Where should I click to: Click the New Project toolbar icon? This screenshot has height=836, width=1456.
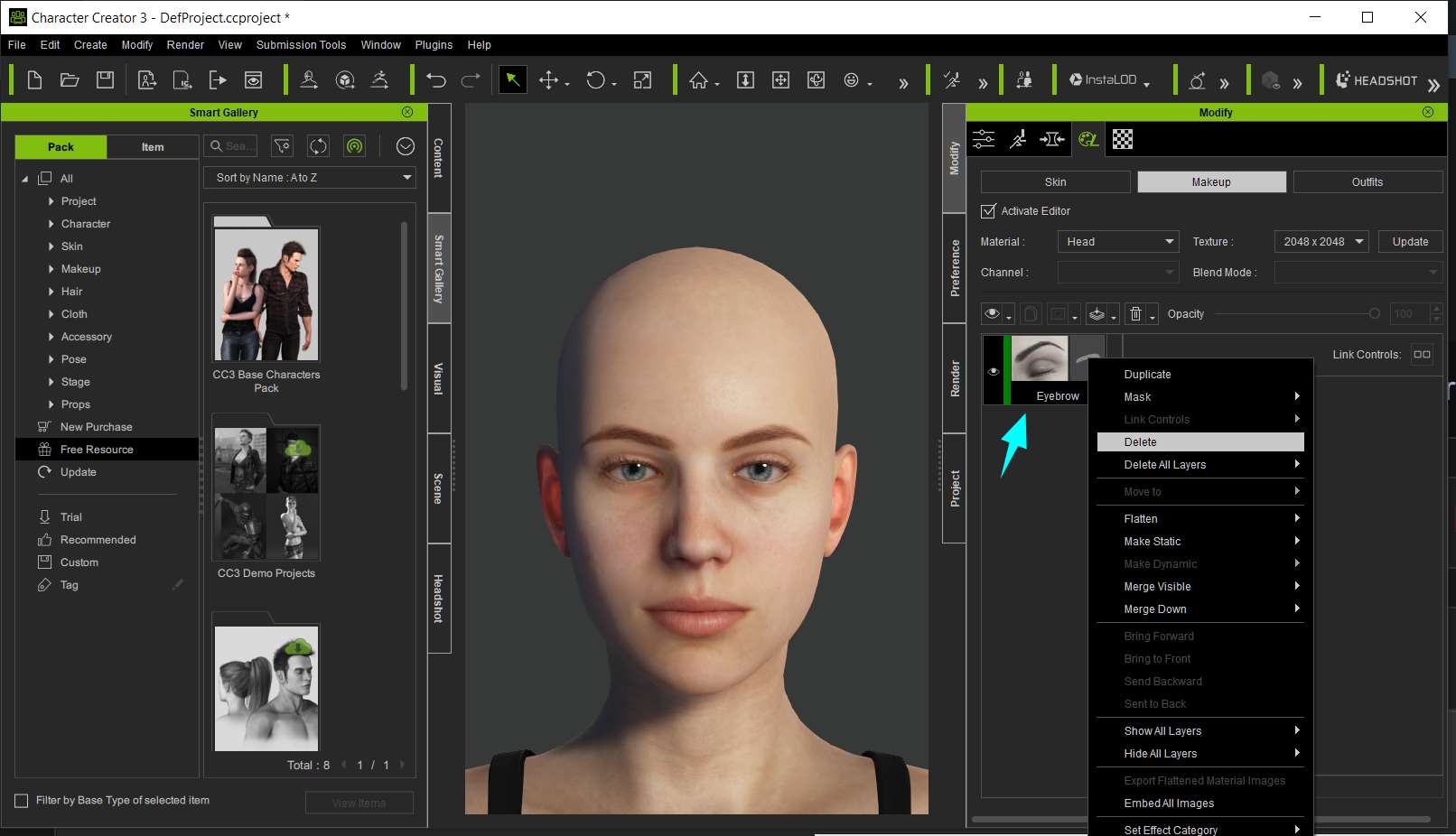tap(34, 80)
